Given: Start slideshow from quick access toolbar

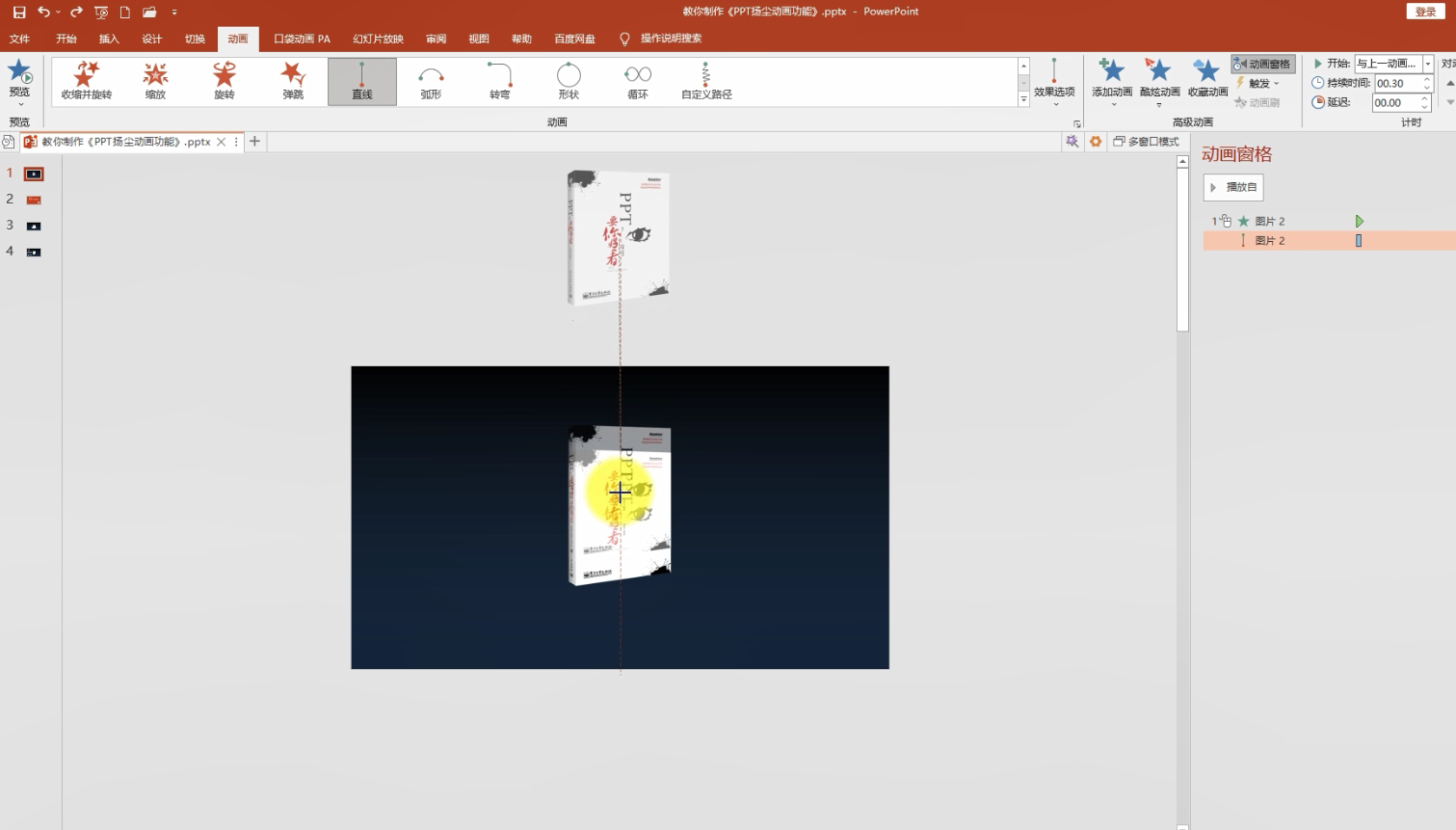Looking at the screenshot, I should pyautogui.click(x=101, y=13).
